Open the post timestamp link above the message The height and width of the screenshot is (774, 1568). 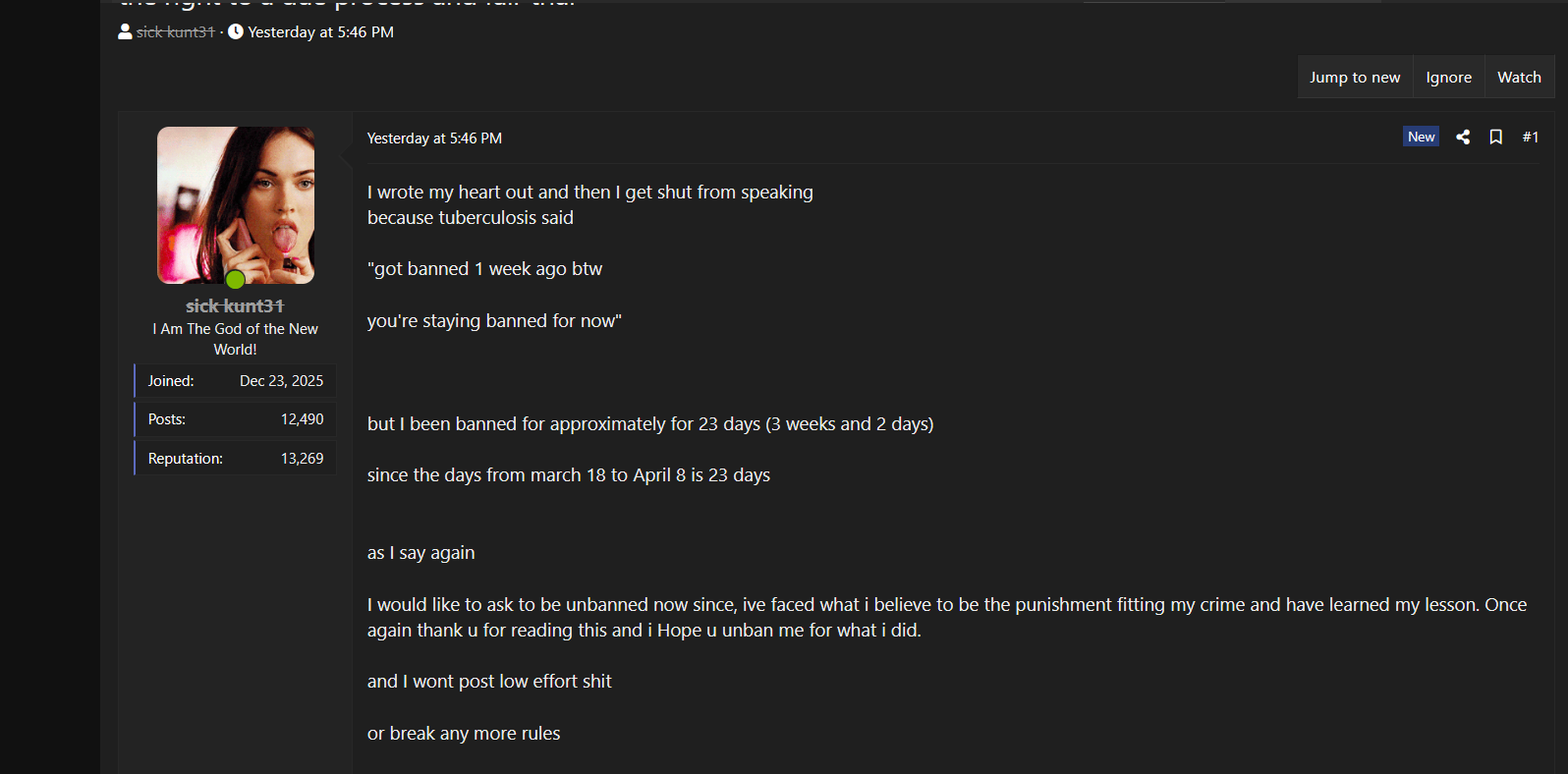click(x=434, y=138)
